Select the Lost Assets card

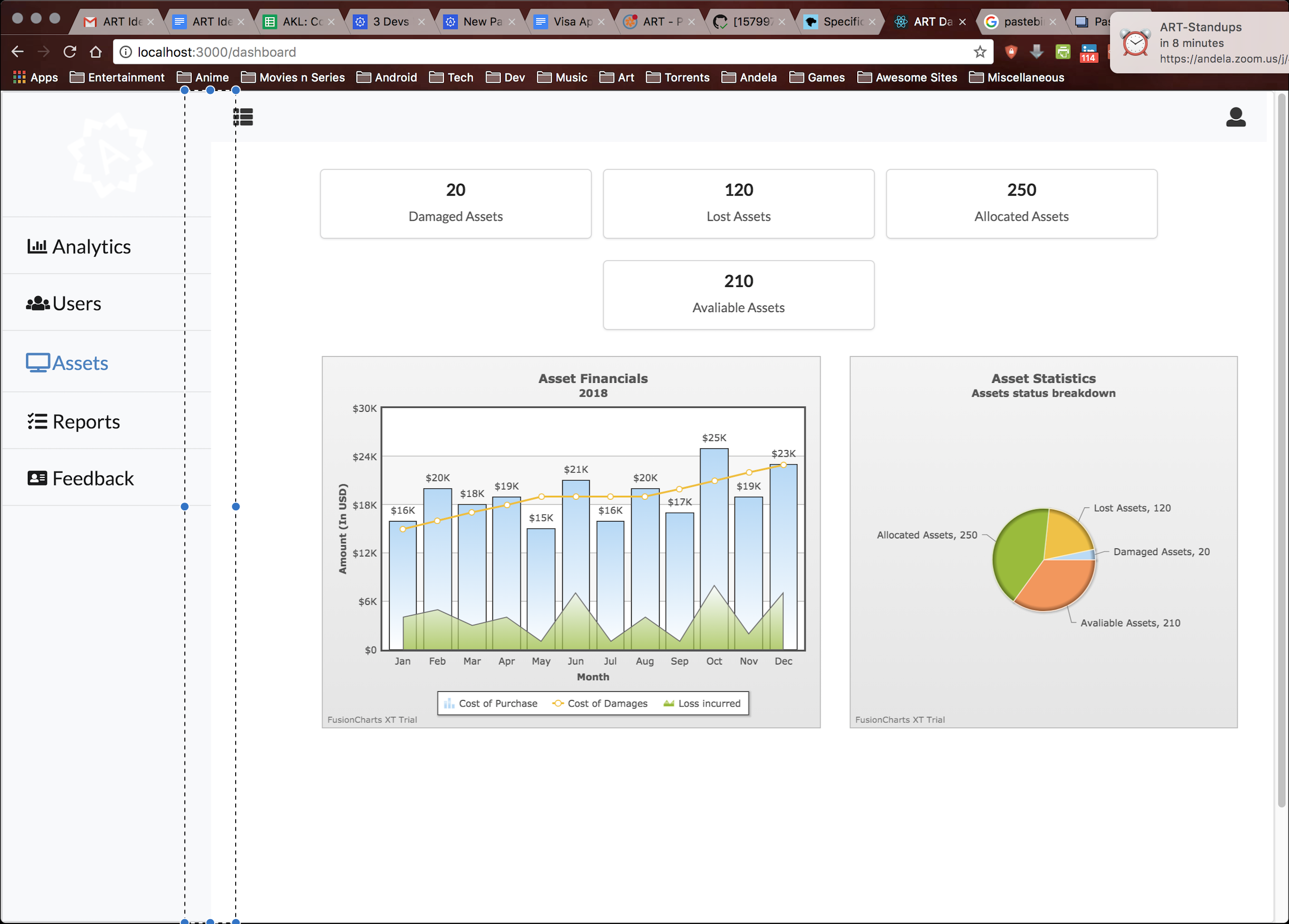[x=738, y=203]
